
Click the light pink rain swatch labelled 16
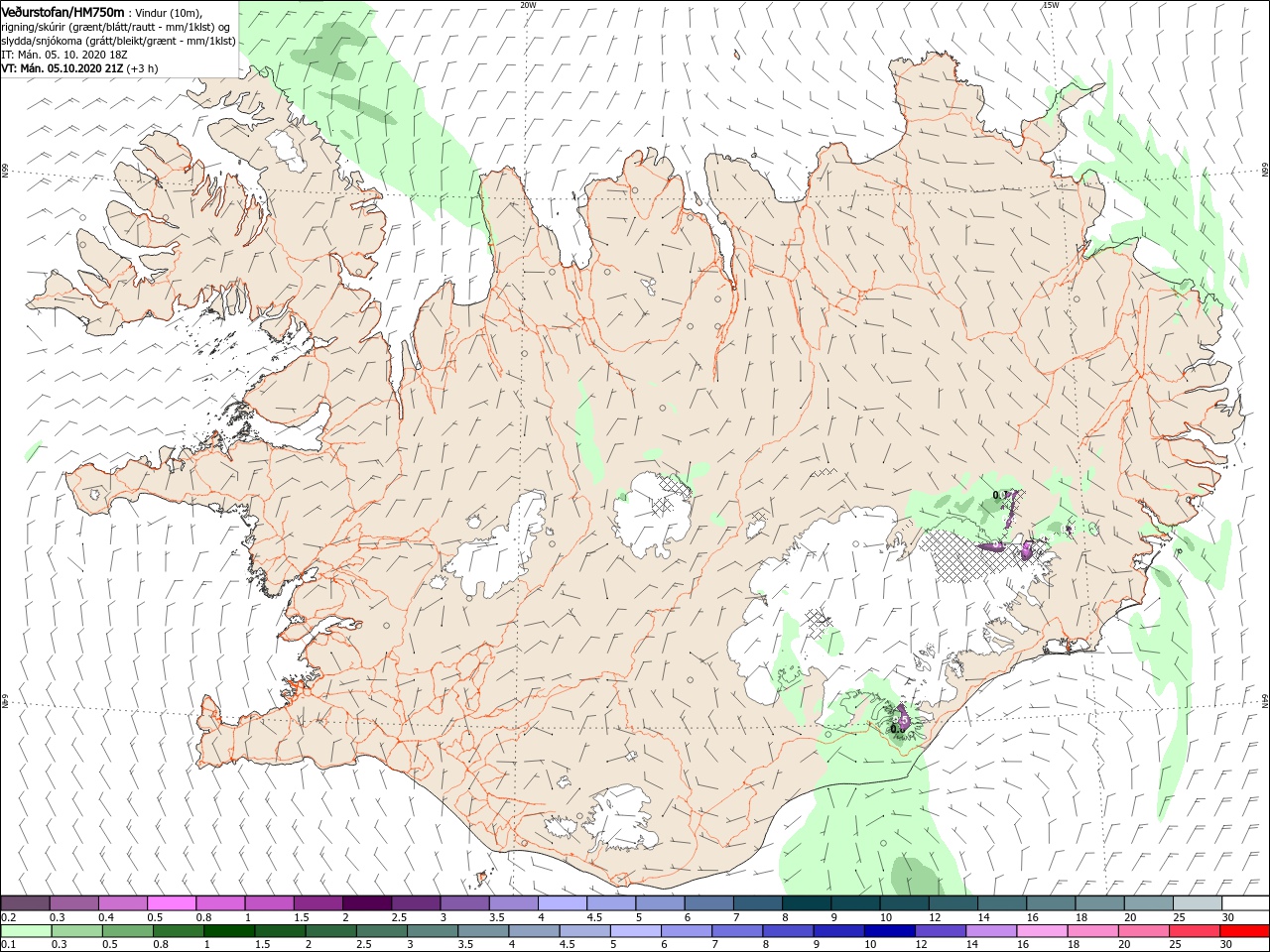click(1041, 931)
